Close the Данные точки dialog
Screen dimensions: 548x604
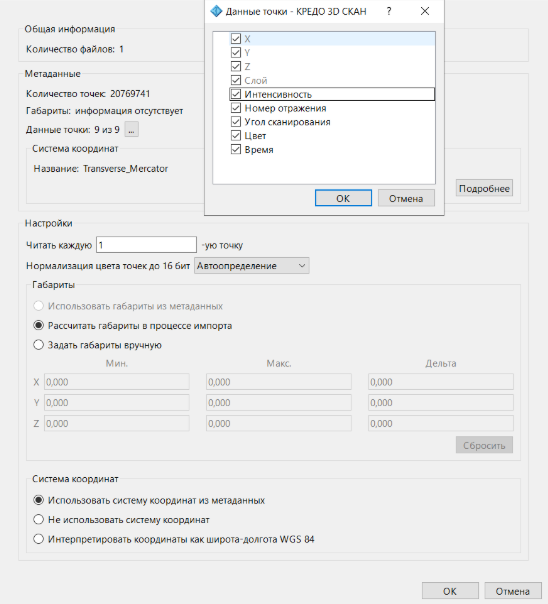[x=425, y=11]
